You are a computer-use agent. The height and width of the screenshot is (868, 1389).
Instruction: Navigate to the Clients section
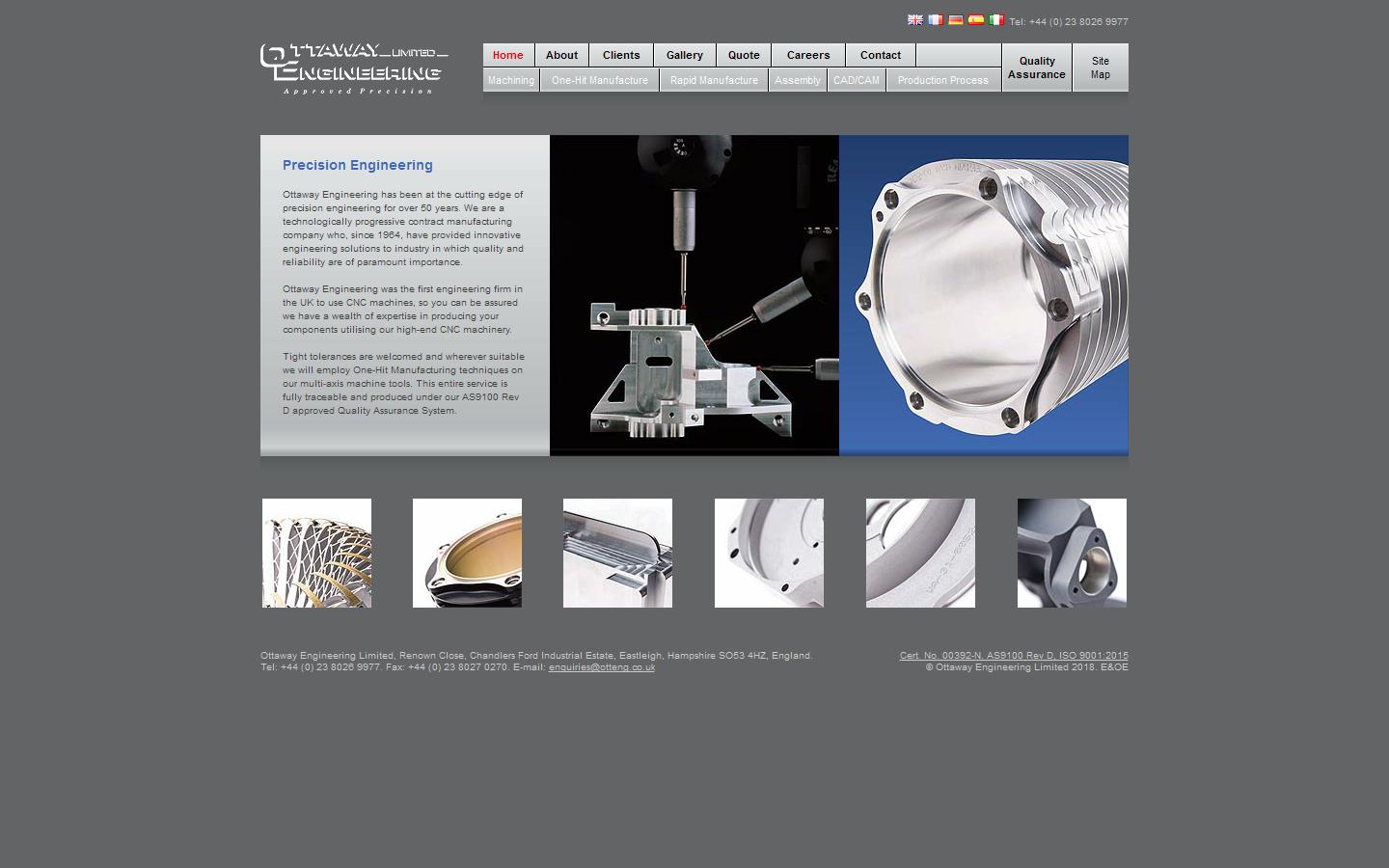621,55
